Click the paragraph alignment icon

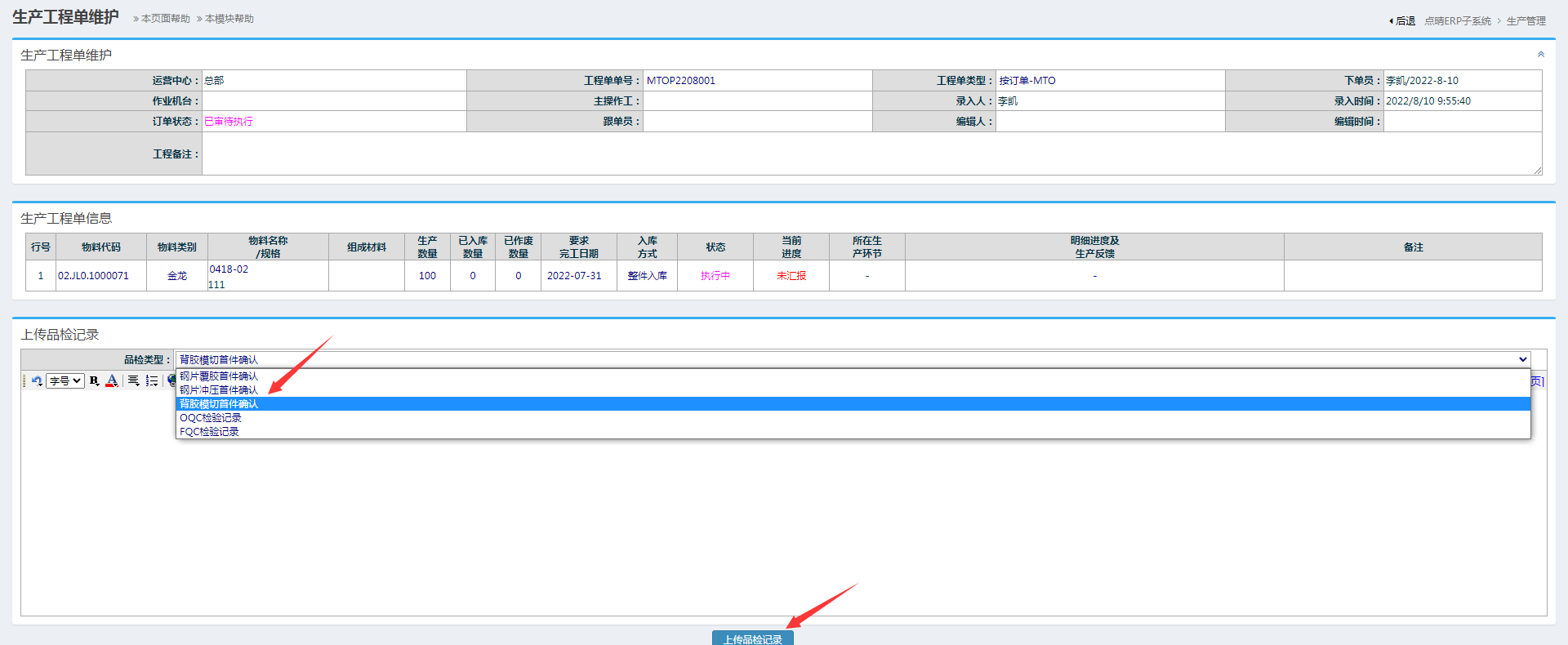133,380
